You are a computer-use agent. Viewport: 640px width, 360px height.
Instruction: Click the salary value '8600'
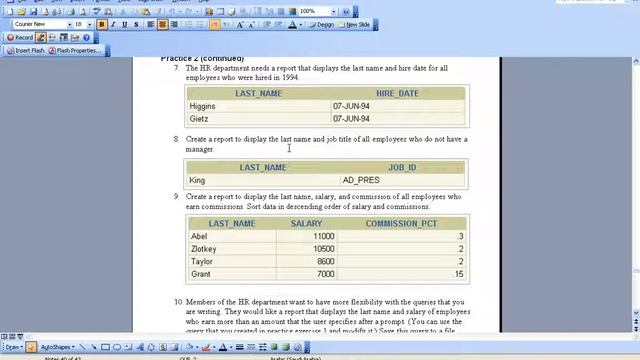point(326,262)
